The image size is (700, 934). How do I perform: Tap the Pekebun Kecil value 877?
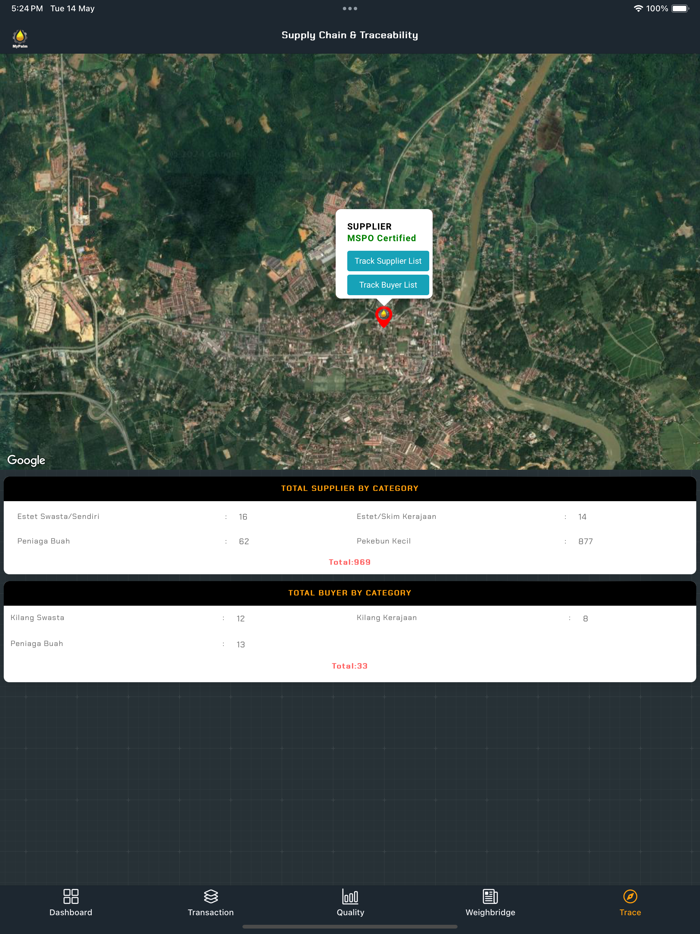[x=586, y=541]
